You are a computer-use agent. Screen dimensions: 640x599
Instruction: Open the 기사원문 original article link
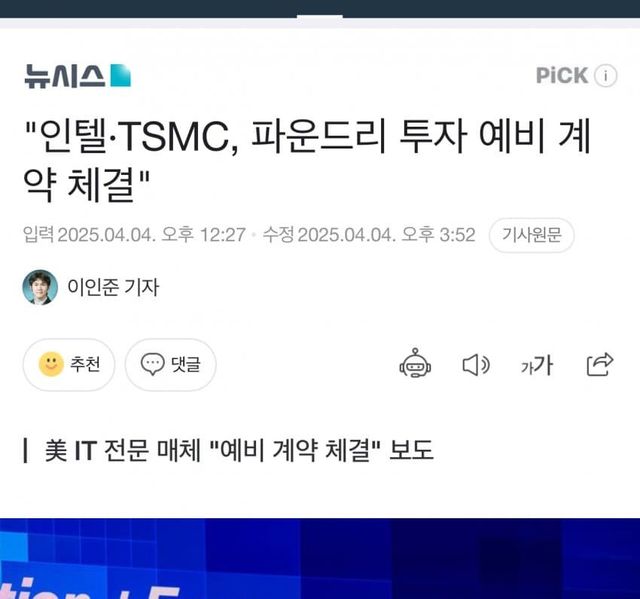[531, 235]
